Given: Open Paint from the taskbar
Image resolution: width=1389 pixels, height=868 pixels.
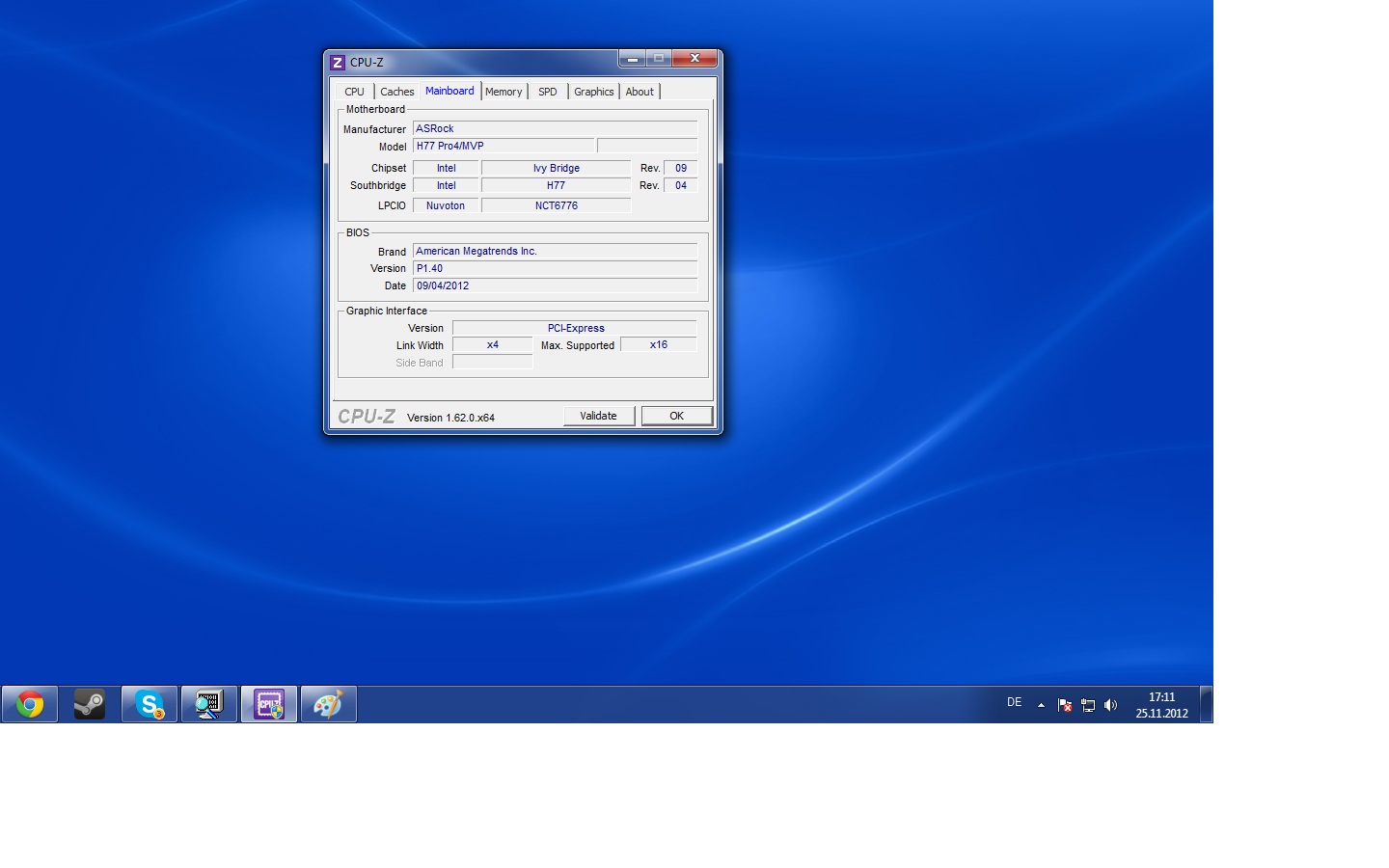Looking at the screenshot, I should (329, 705).
